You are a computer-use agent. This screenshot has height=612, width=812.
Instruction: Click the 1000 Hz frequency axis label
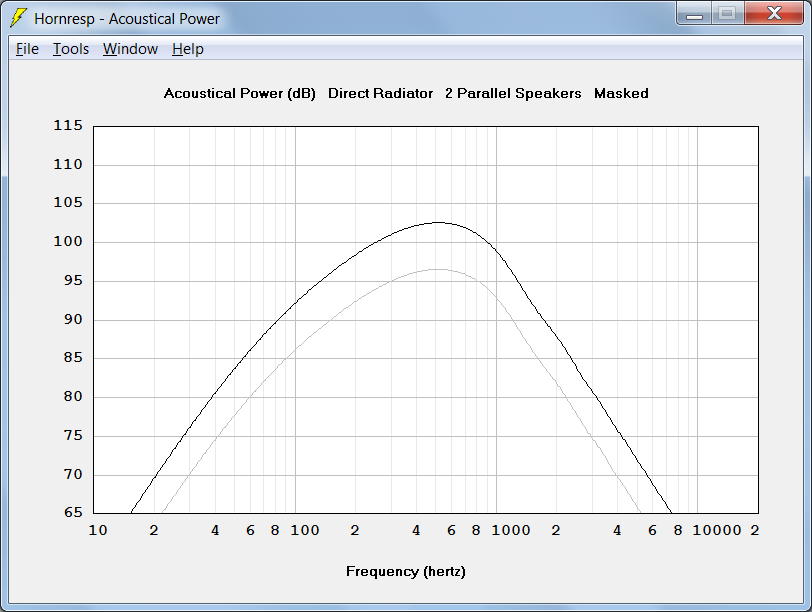coord(511,530)
